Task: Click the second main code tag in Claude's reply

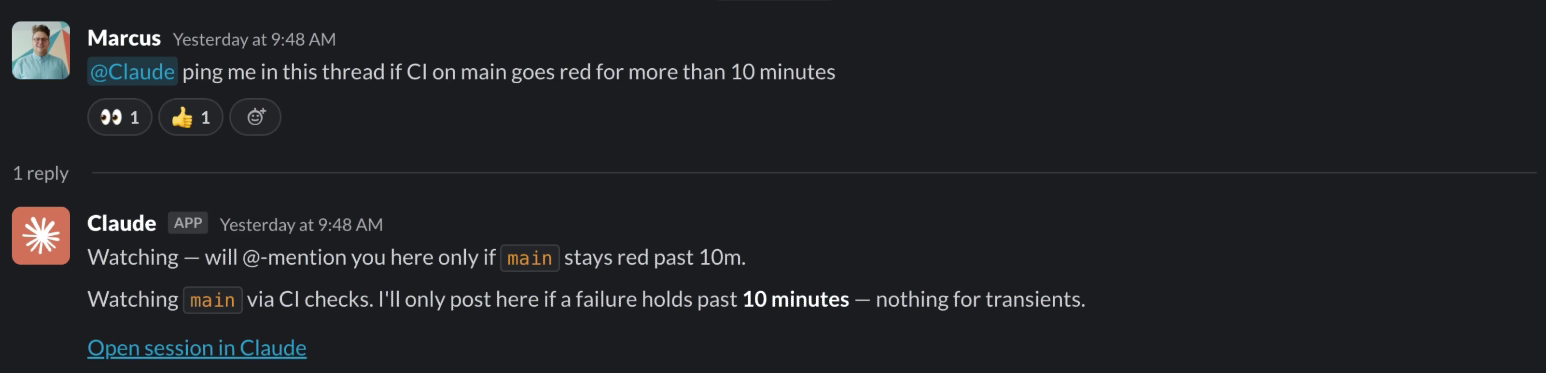Action: (x=212, y=300)
